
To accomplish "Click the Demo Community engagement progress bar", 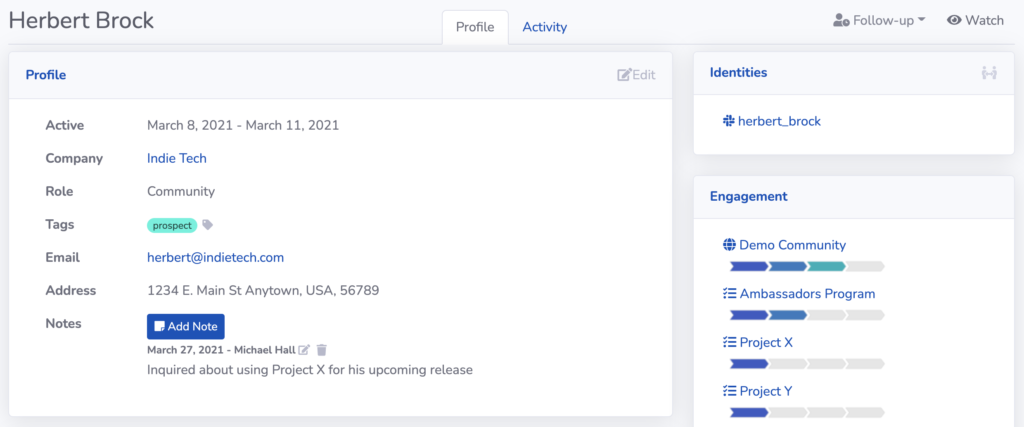I will pyautogui.click(x=807, y=266).
